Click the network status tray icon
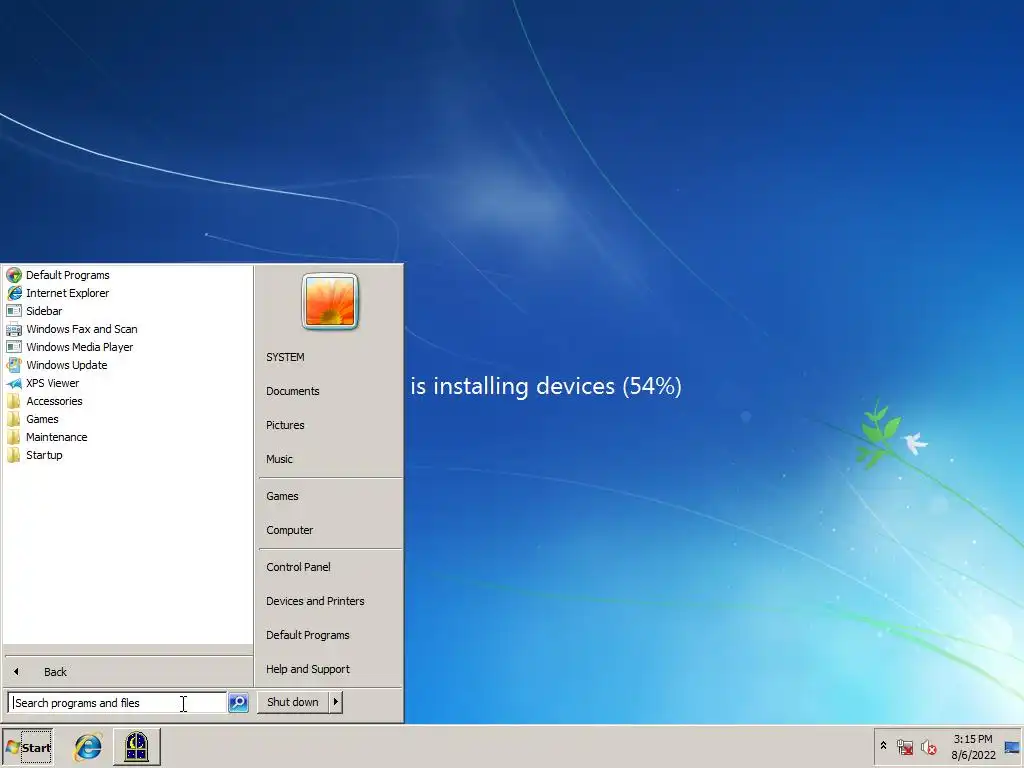Screen dimensions: 1024x768 905,747
